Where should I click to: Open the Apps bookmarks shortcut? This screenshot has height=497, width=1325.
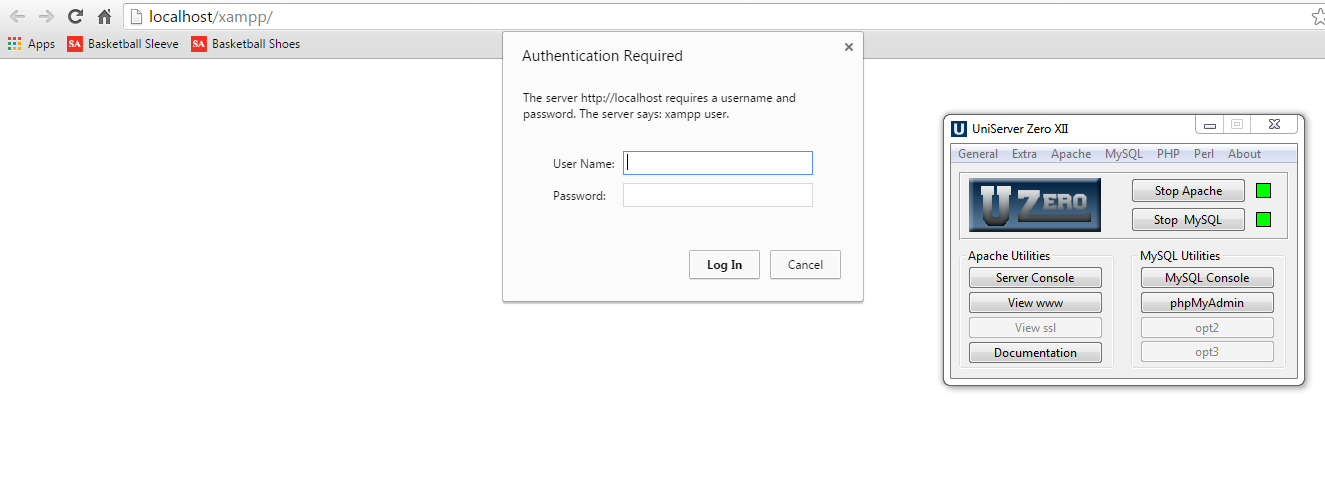click(31, 44)
